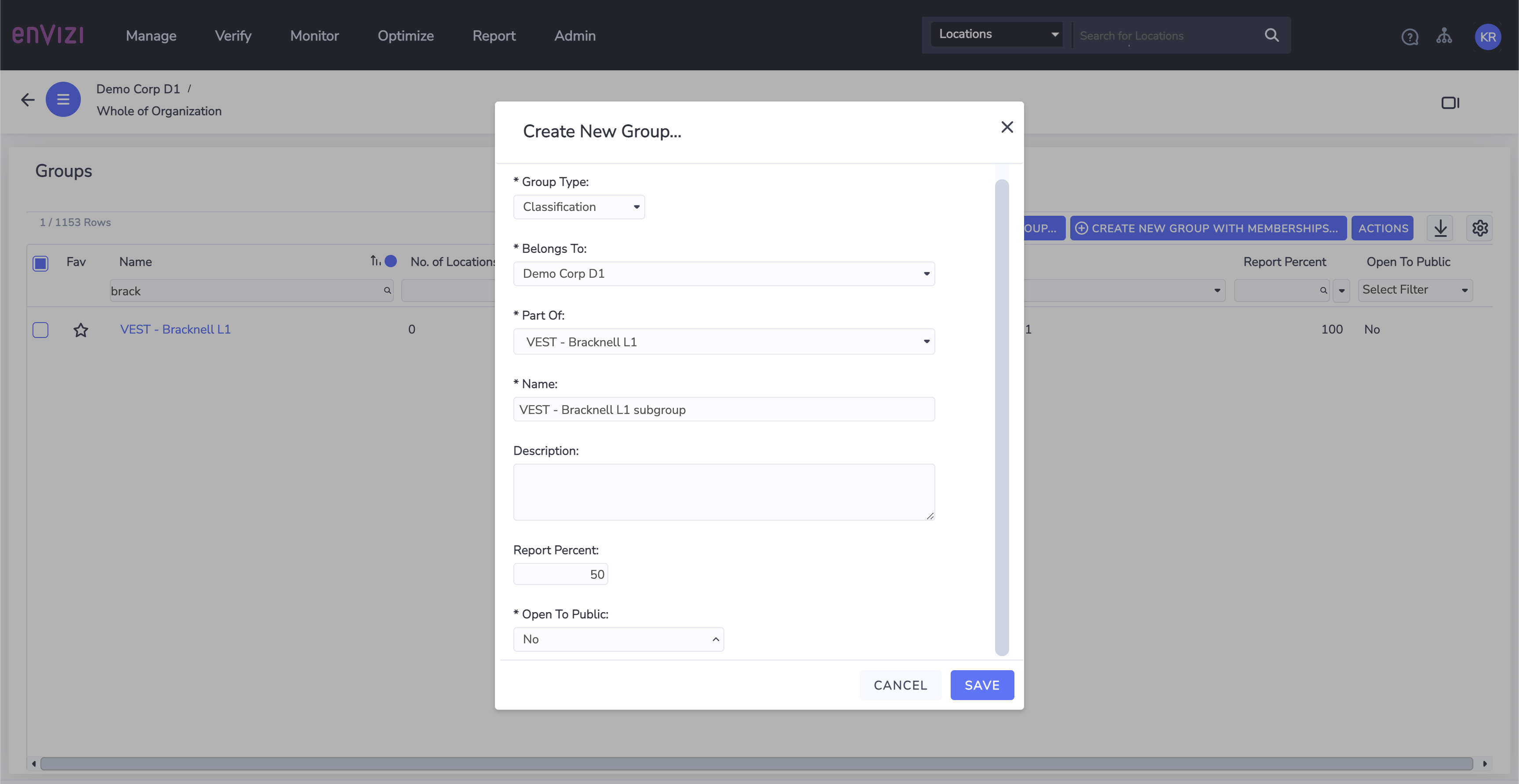1519x784 pixels.
Task: Toggle the select-all header checkbox
Action: coord(41,263)
